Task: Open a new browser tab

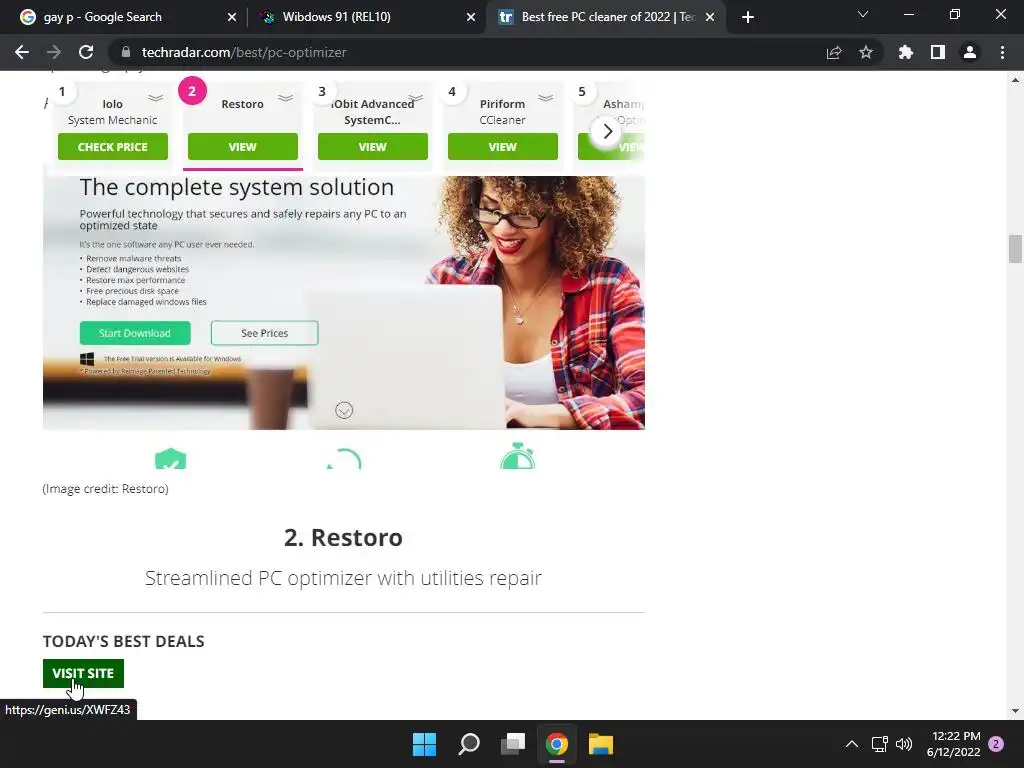Action: 748,17
